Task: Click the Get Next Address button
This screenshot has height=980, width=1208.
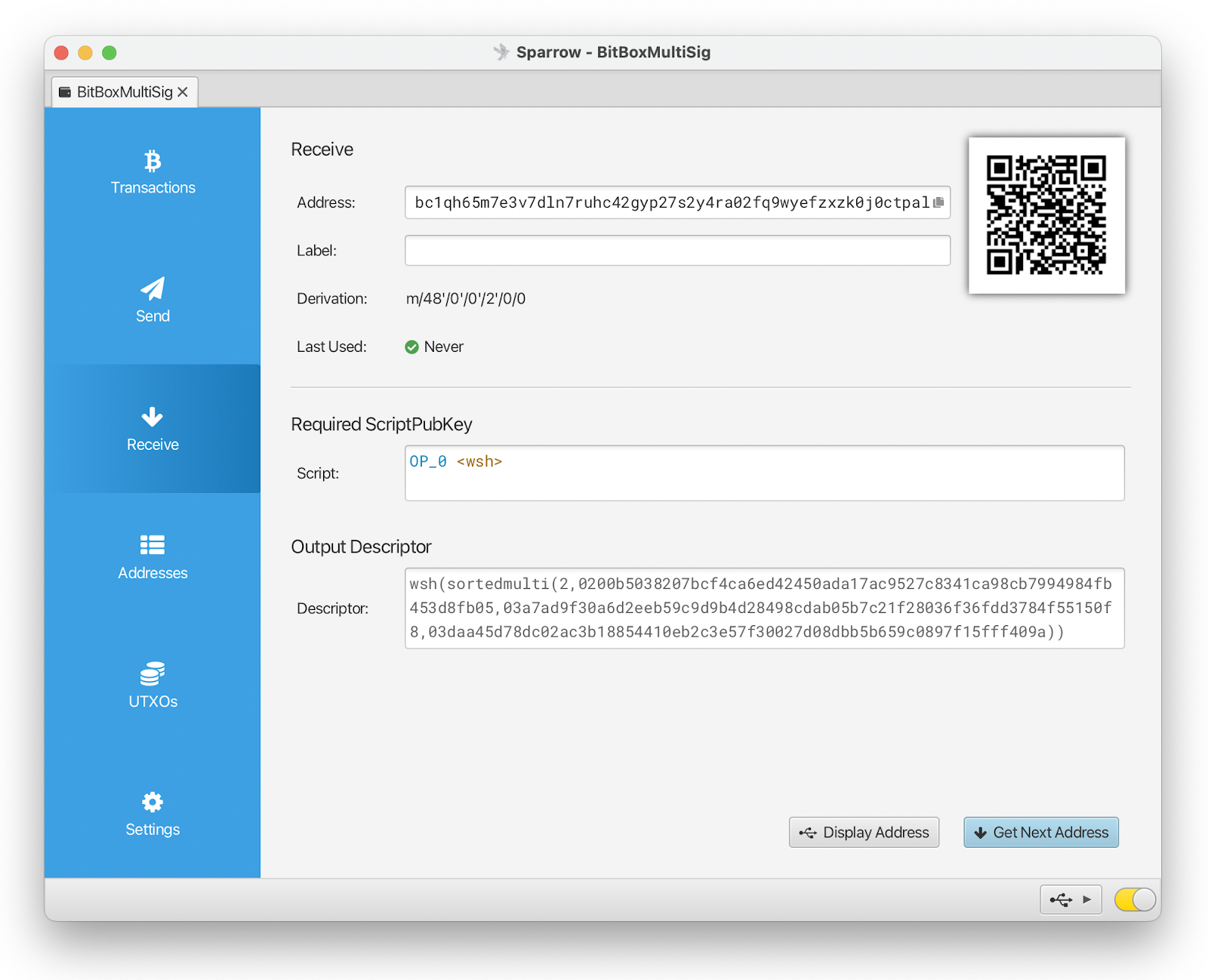Action: 1040,832
